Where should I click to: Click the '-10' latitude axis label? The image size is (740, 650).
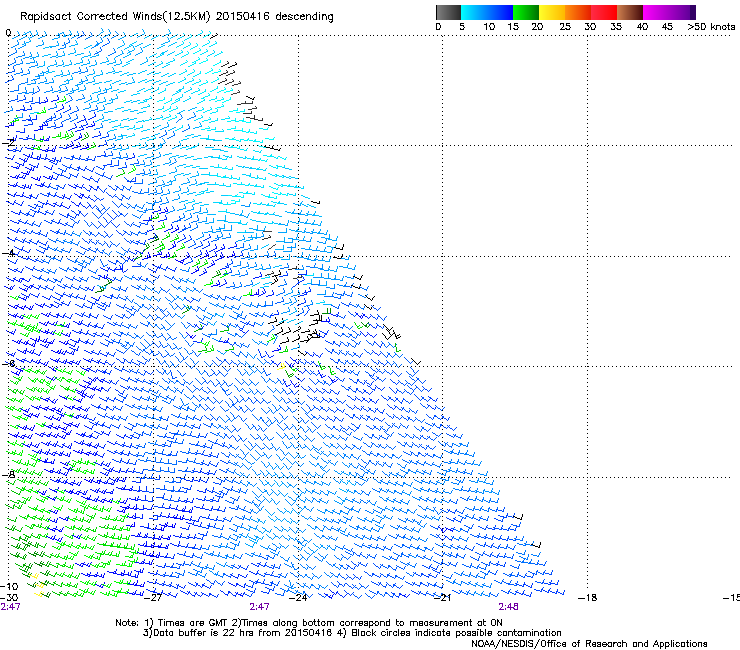pyautogui.click(x=9, y=586)
